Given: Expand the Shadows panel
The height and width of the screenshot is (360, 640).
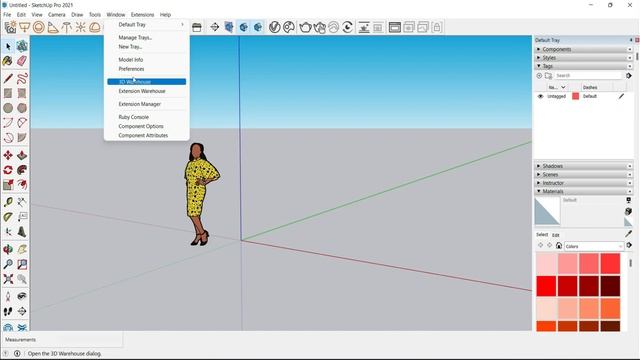Looking at the screenshot, I should (584, 166).
